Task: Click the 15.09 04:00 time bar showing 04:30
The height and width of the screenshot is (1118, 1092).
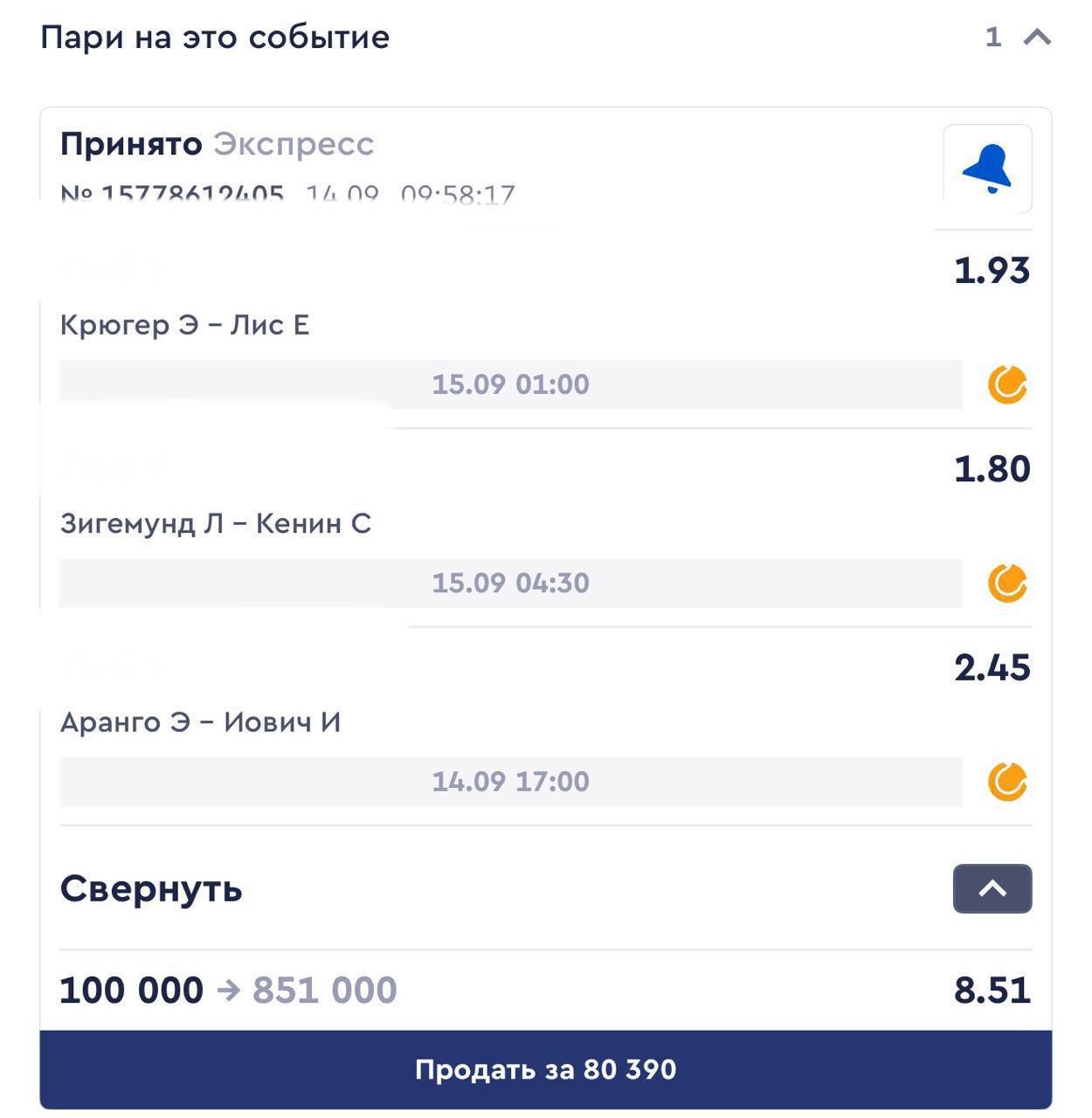Action: (x=511, y=583)
